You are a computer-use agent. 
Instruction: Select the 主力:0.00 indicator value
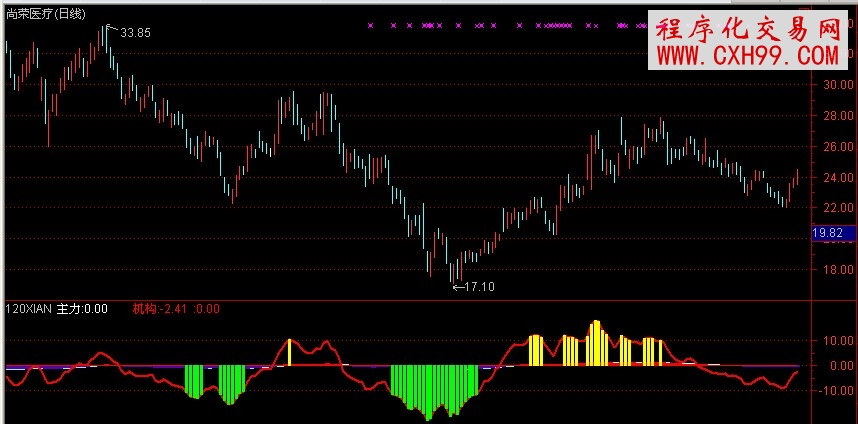(84, 309)
